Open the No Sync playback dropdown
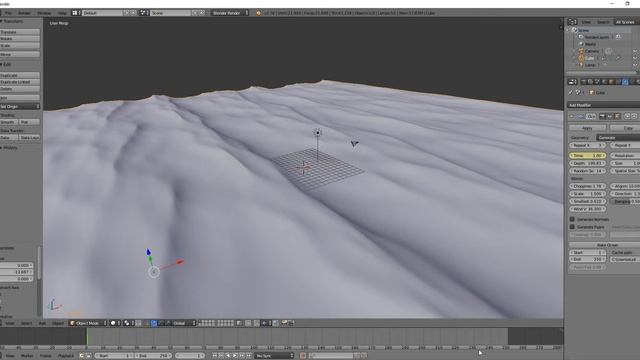 [x=274, y=356]
